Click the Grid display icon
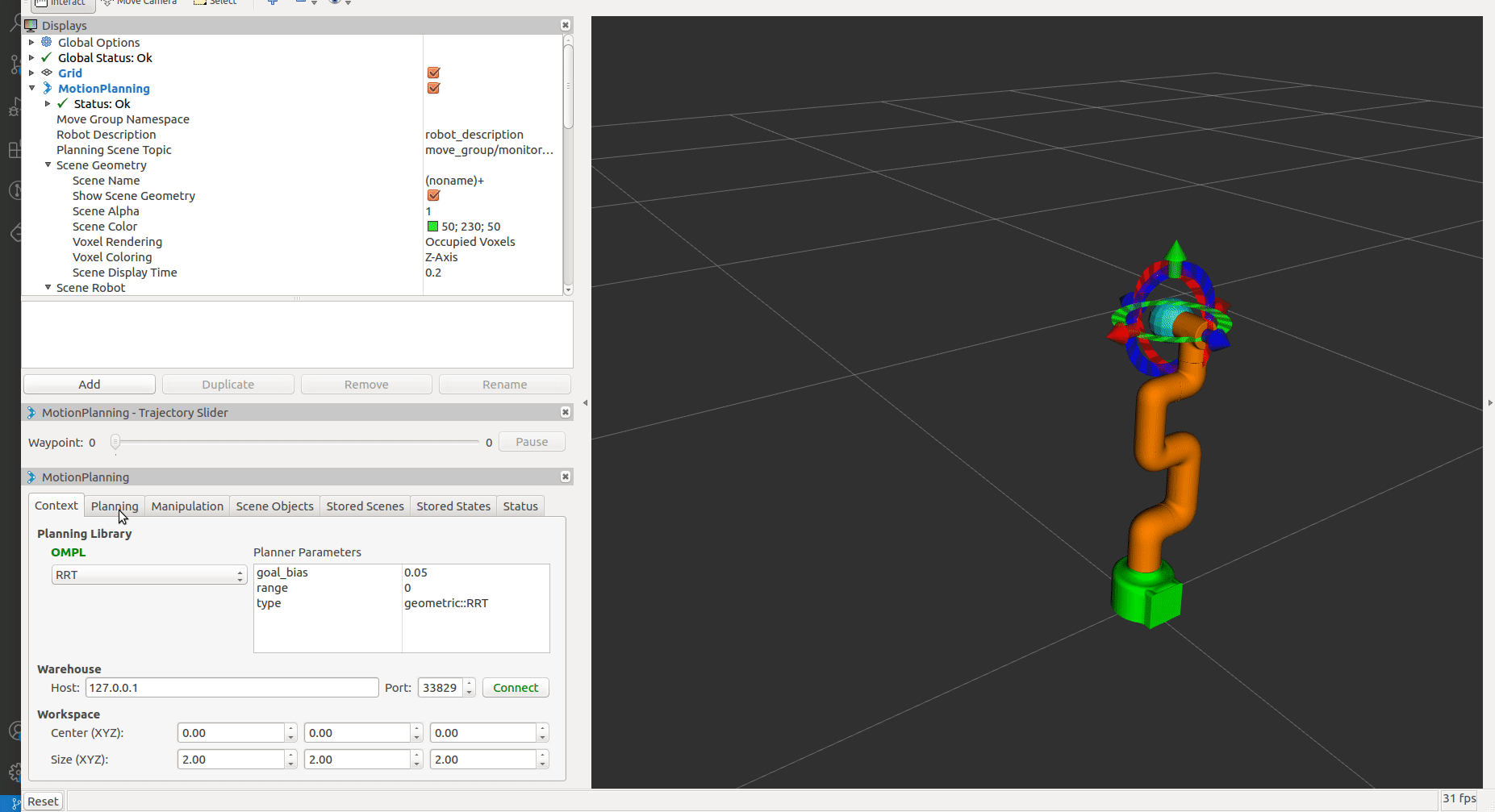This screenshot has width=1495, height=812. [x=47, y=73]
